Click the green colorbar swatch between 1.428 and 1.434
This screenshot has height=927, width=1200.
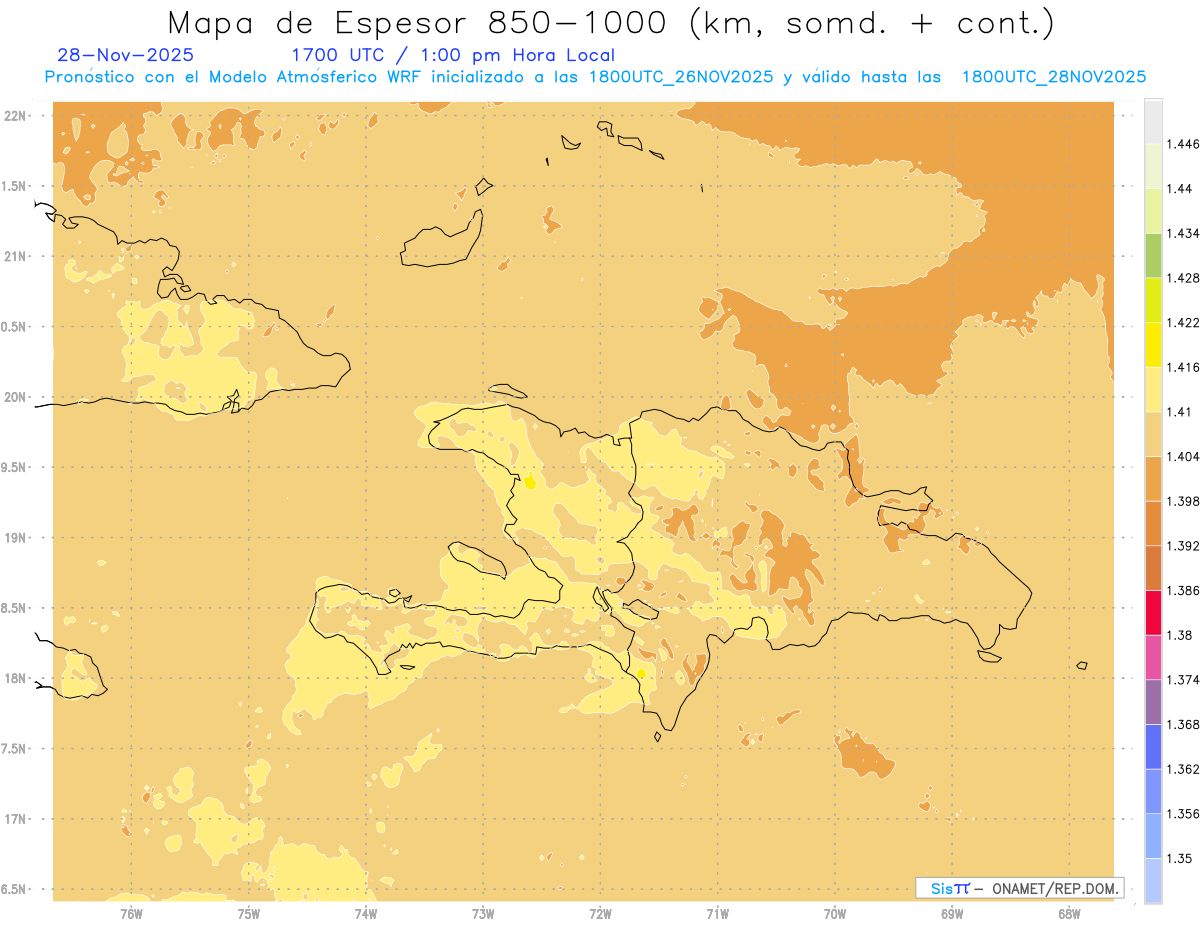point(1153,255)
